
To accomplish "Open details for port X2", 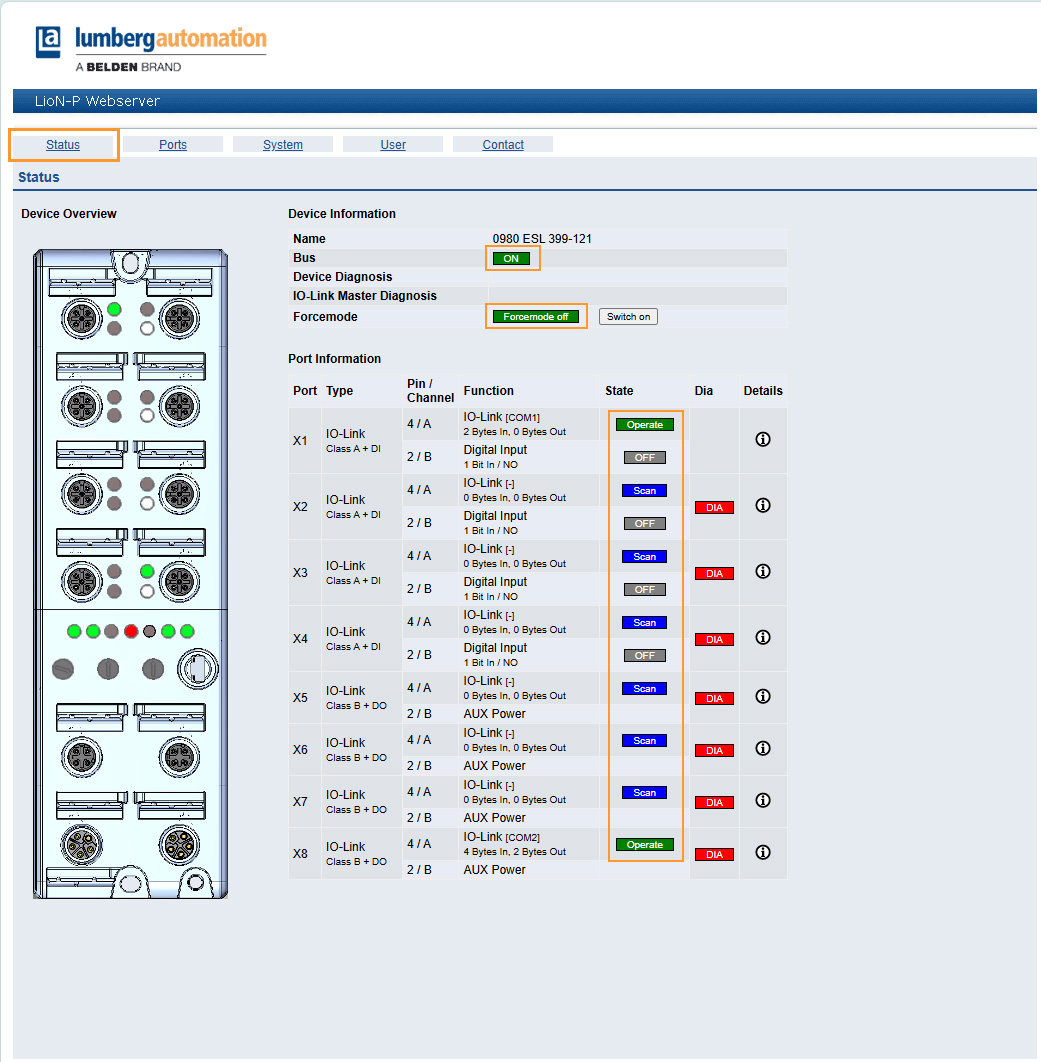I will click(763, 506).
